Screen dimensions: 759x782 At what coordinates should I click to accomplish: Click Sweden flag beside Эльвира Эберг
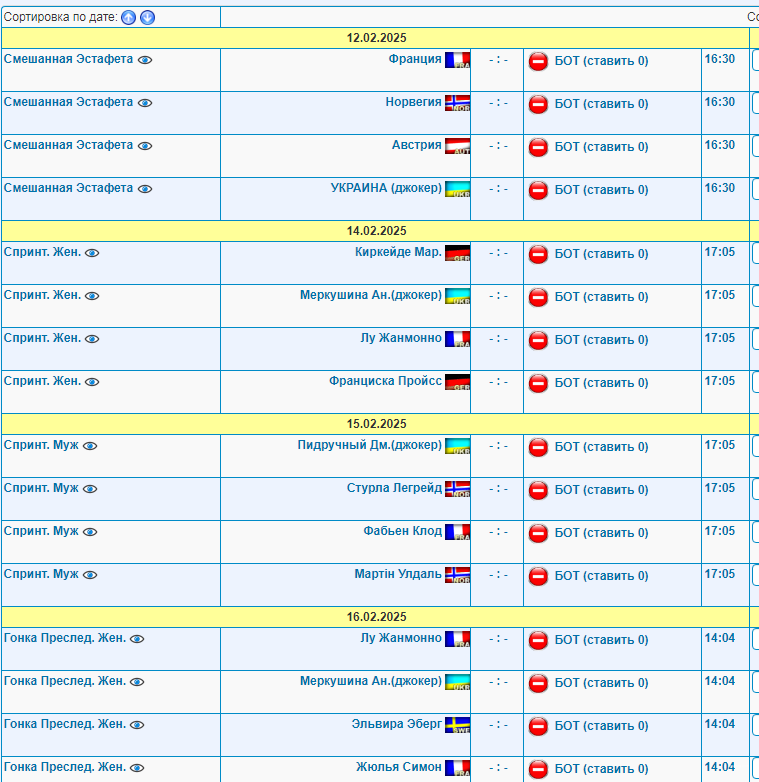click(457, 725)
